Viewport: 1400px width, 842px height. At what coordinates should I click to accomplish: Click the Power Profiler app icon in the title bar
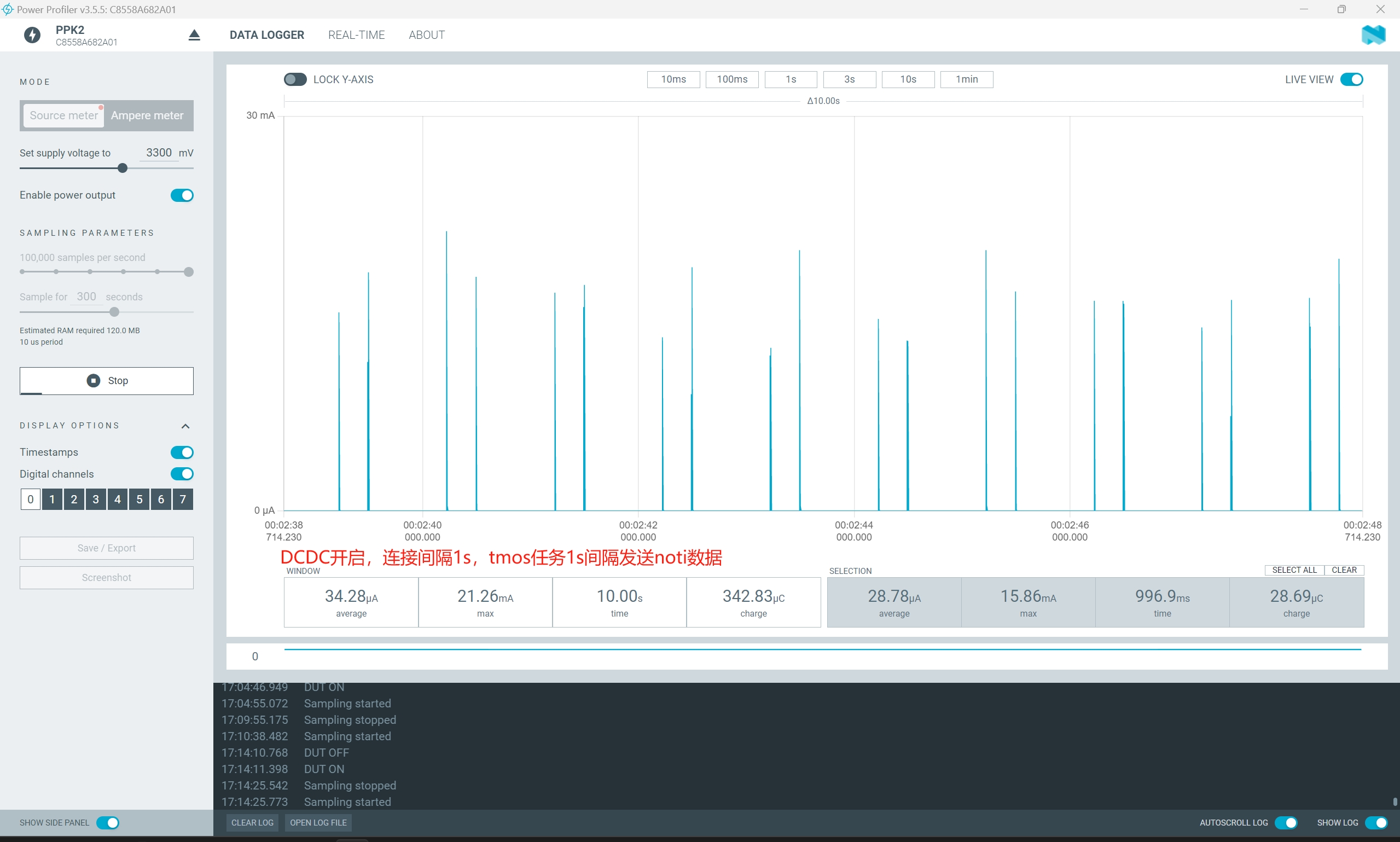[7, 9]
